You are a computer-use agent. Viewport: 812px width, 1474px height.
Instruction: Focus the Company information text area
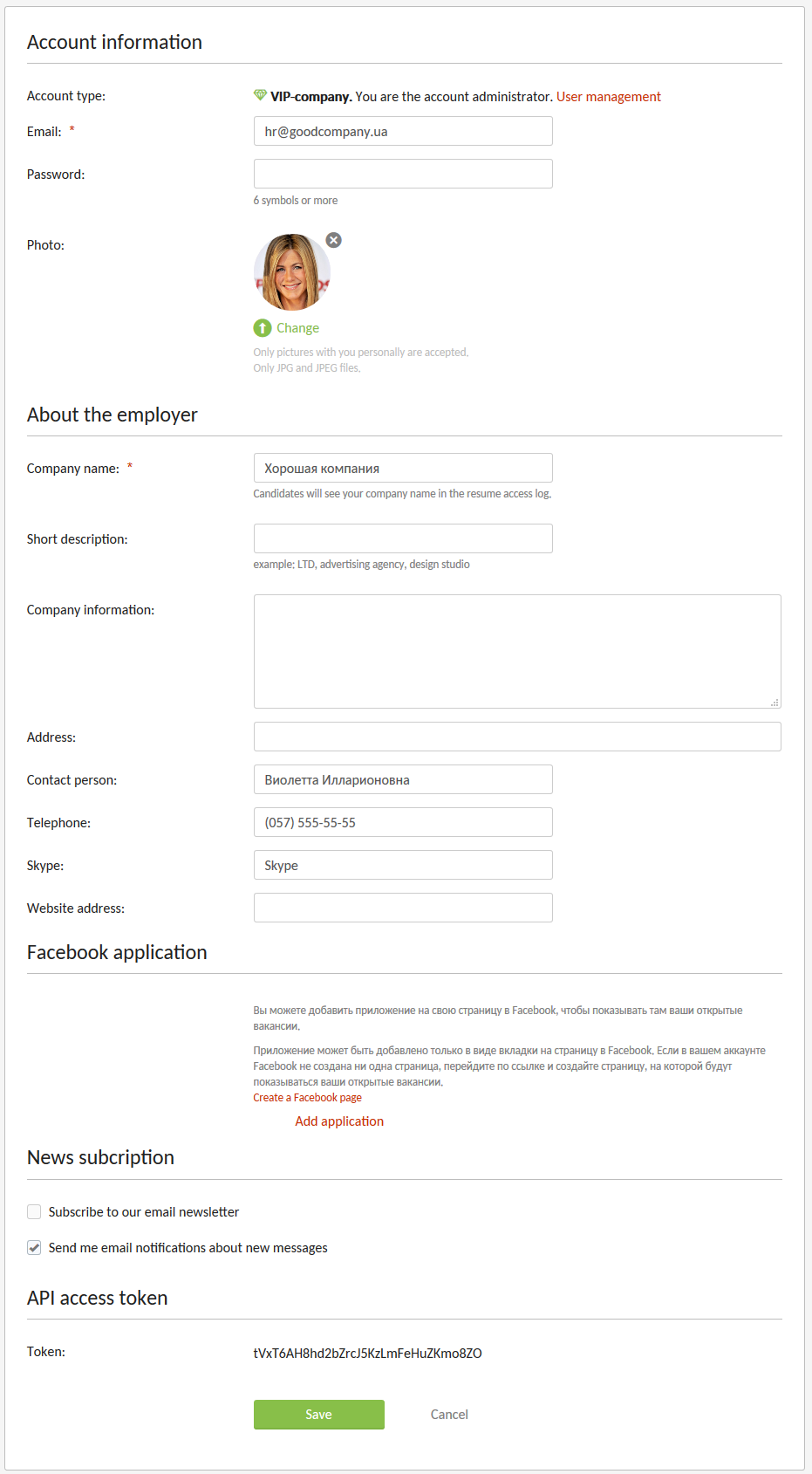(517, 651)
